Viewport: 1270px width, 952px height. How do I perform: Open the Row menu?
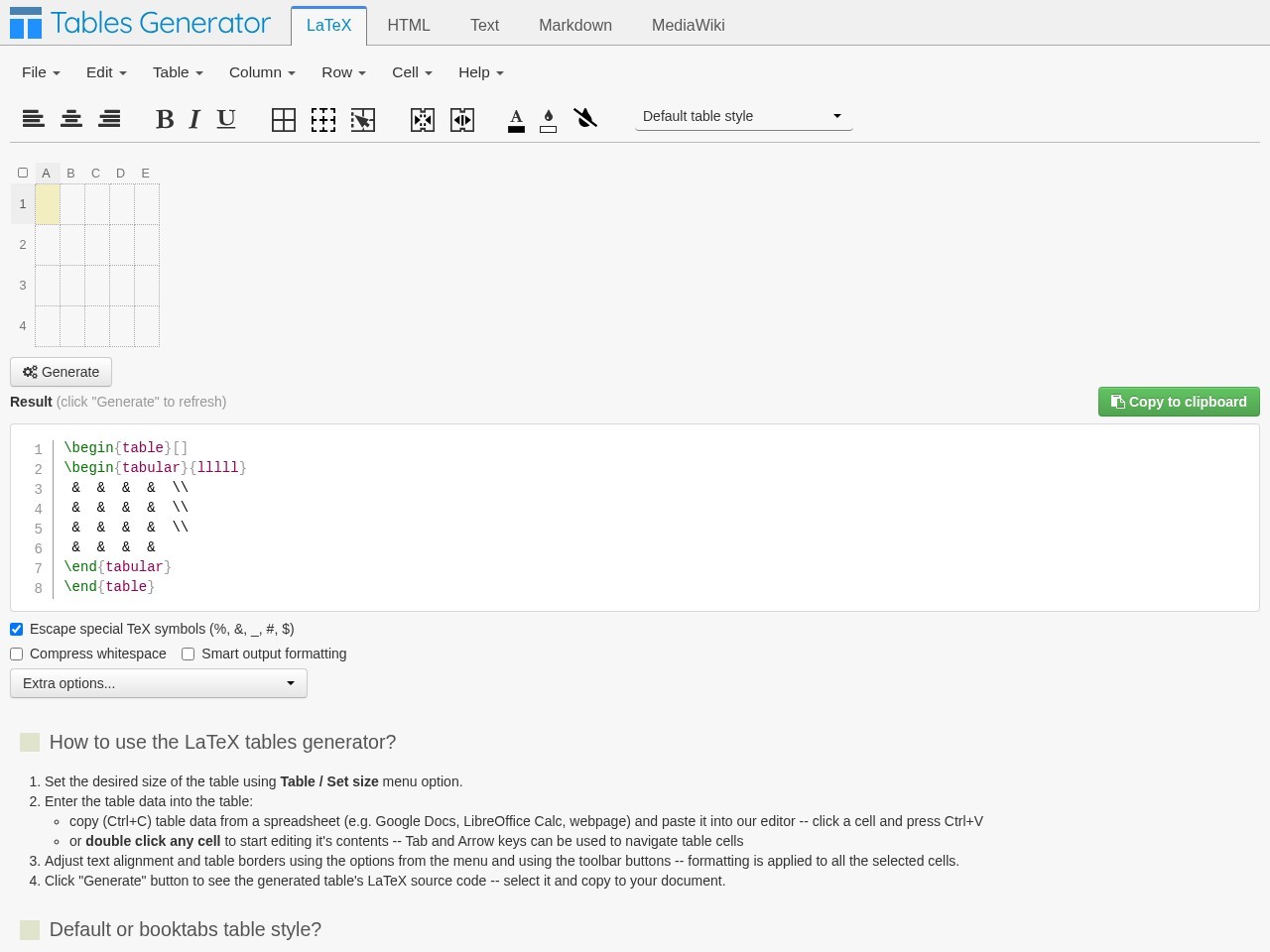point(343,72)
